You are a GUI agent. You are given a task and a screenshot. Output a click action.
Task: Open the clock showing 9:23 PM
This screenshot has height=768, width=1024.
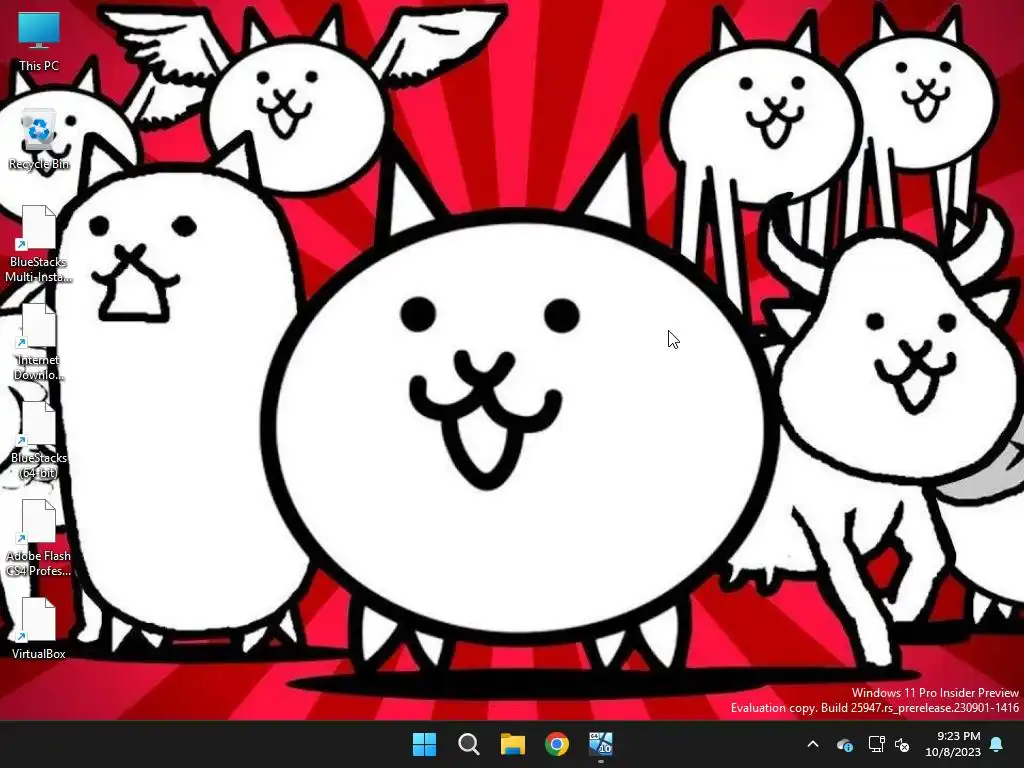(x=959, y=736)
